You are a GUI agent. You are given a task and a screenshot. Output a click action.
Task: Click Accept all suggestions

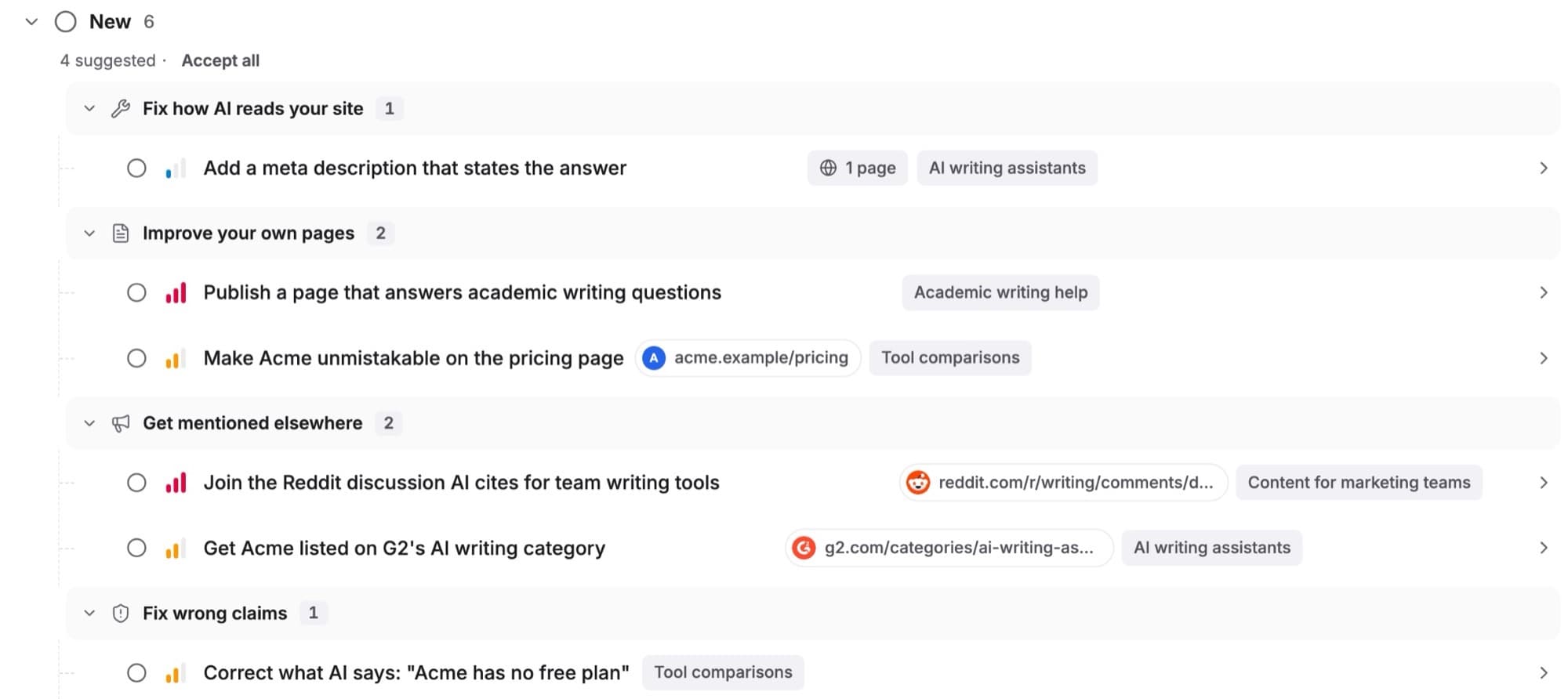(220, 61)
